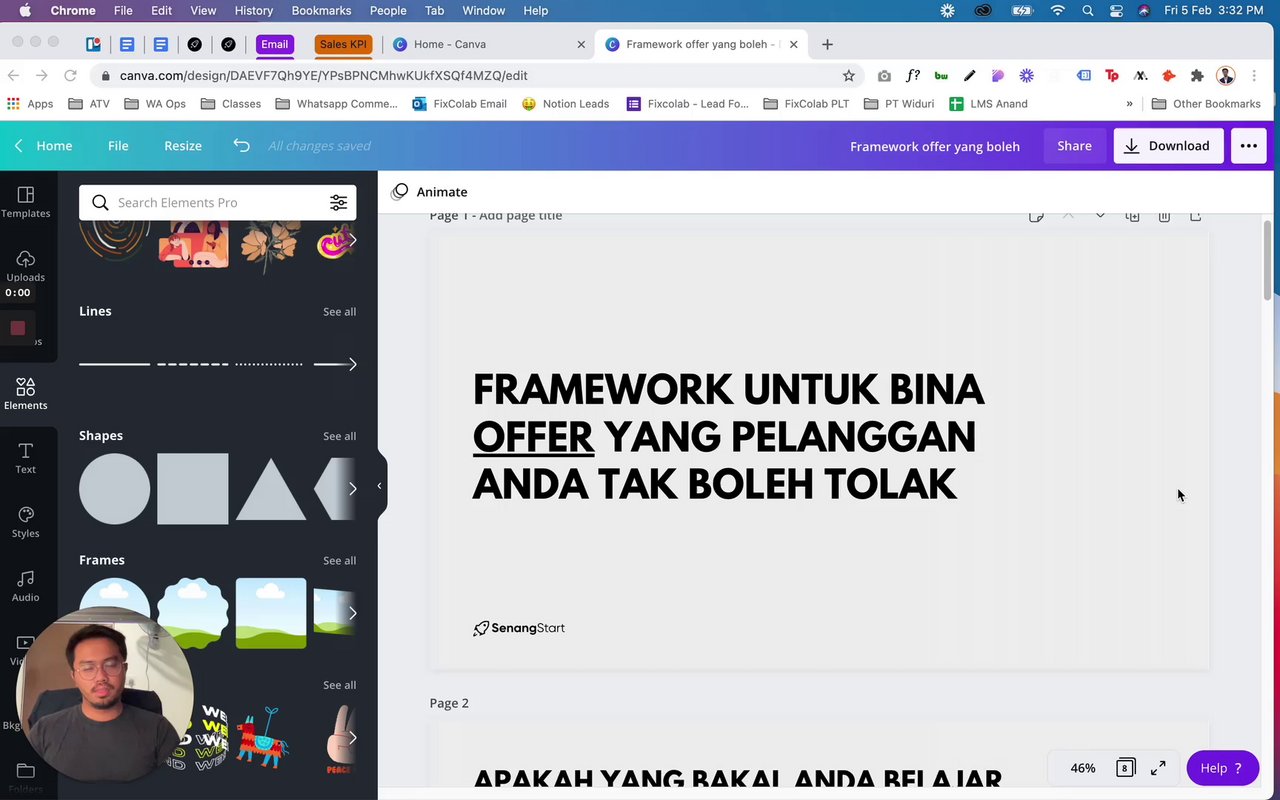Open the Text sidebar panel

[x=26, y=458]
